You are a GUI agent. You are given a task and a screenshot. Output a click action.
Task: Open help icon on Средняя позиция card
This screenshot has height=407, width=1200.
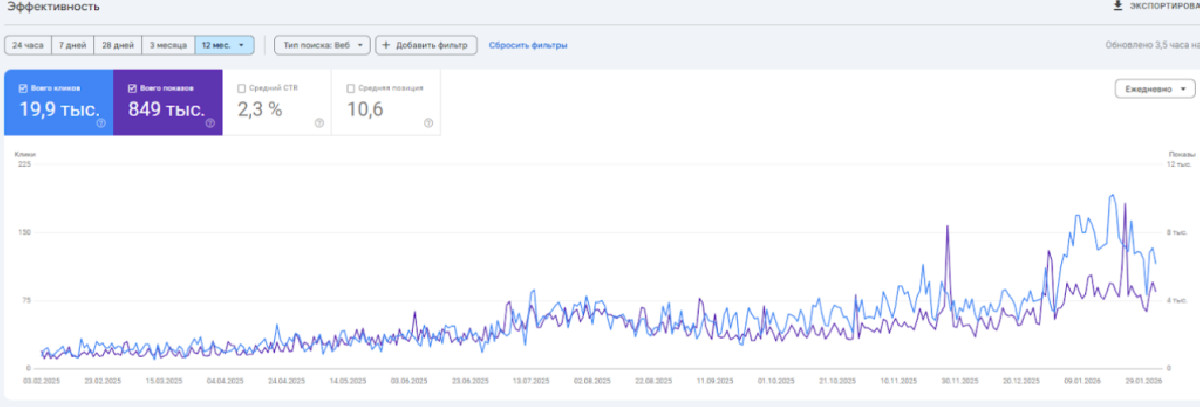pos(428,124)
